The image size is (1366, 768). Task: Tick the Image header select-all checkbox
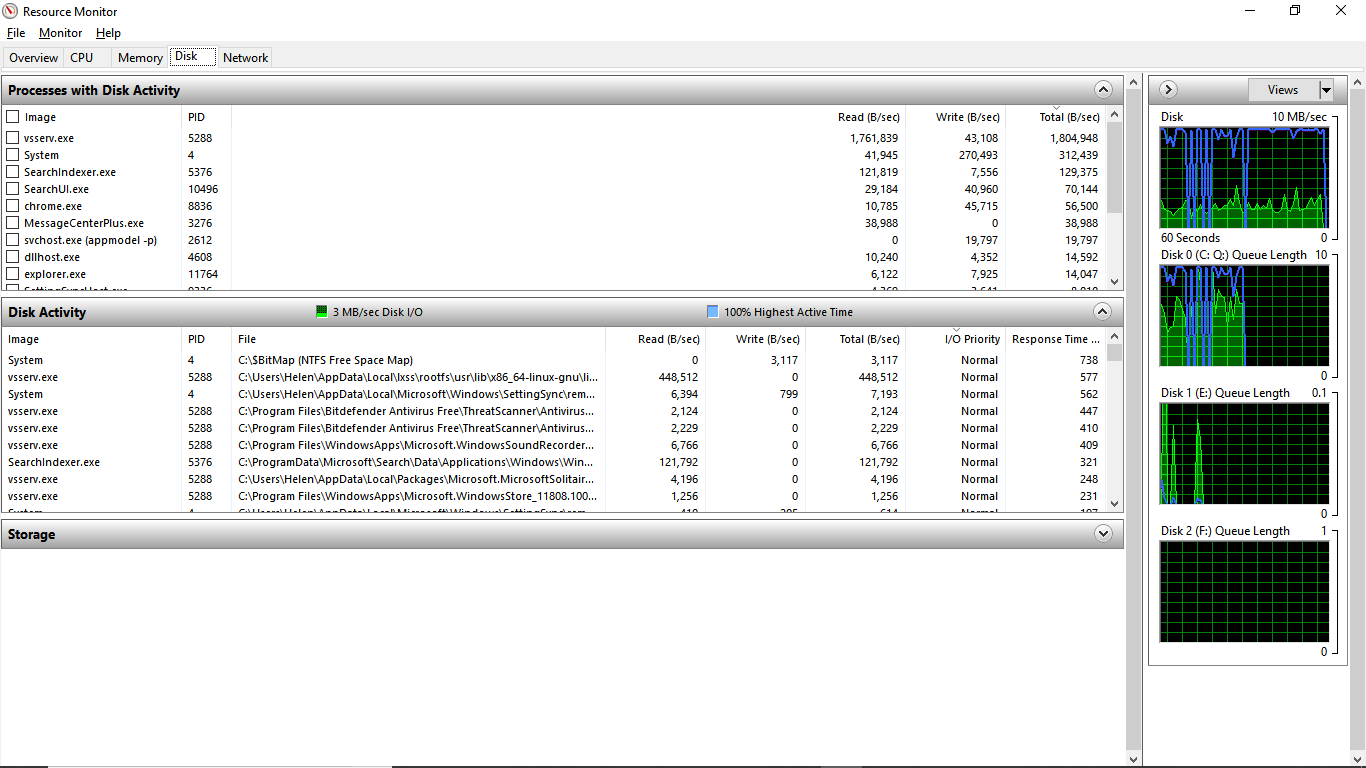[13, 117]
